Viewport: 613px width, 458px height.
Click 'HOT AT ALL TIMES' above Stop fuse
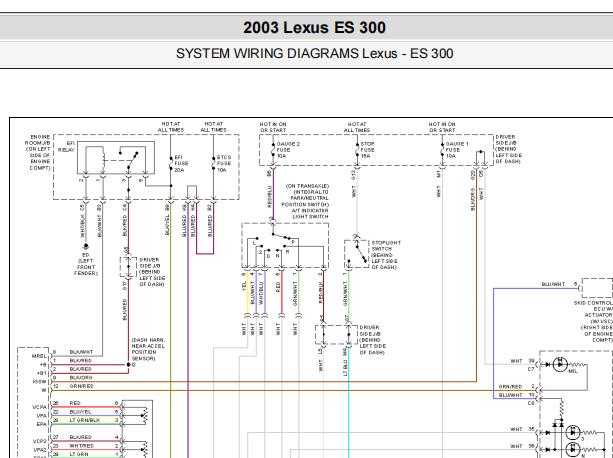[357, 127]
